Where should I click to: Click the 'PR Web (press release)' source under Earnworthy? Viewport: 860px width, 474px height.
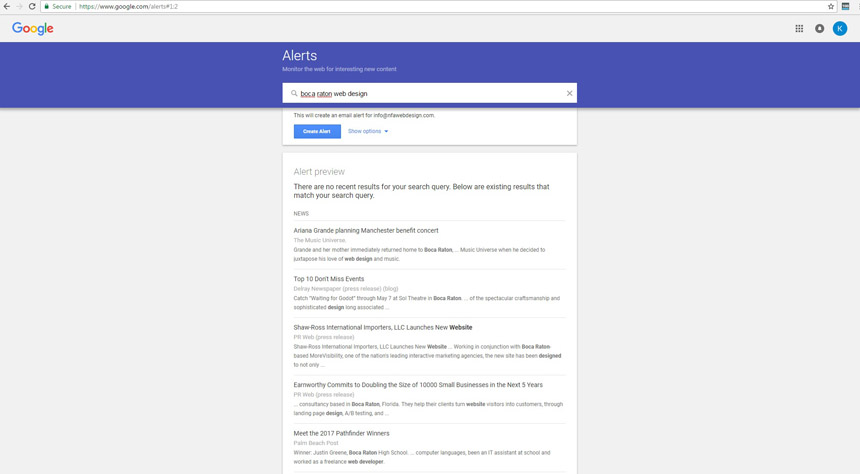point(324,394)
